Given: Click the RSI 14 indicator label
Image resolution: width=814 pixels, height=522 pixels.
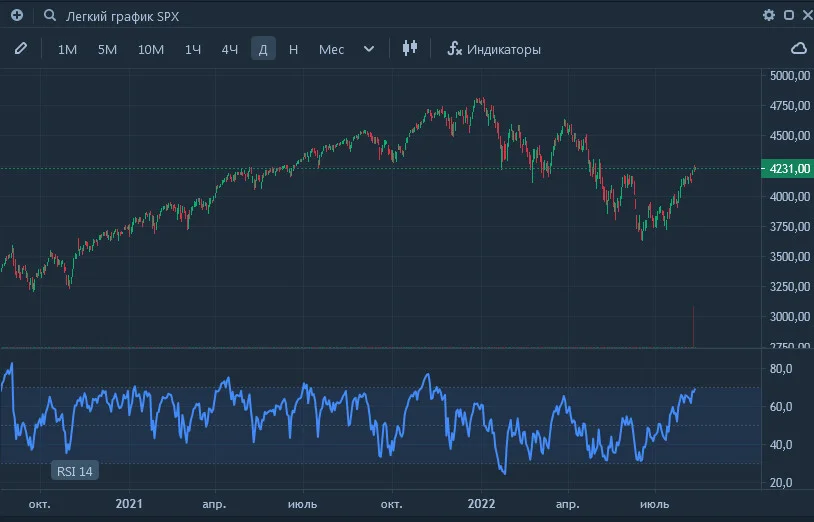Looking at the screenshot, I should [x=75, y=471].
